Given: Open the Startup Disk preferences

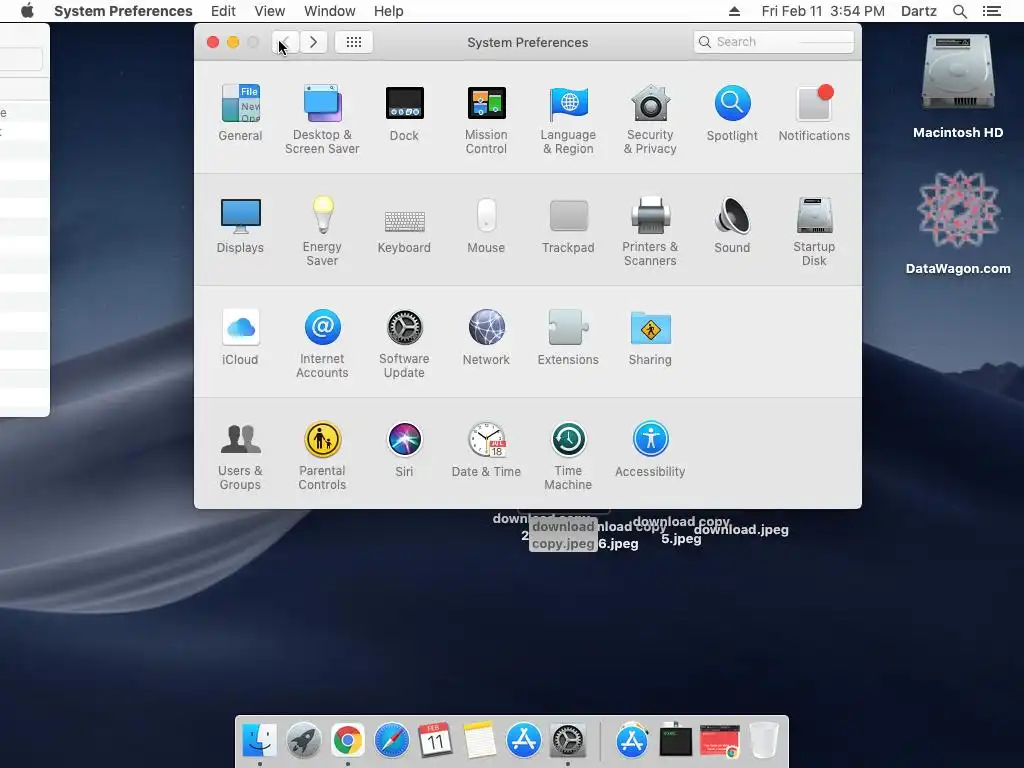Looking at the screenshot, I should pyautogui.click(x=814, y=231).
